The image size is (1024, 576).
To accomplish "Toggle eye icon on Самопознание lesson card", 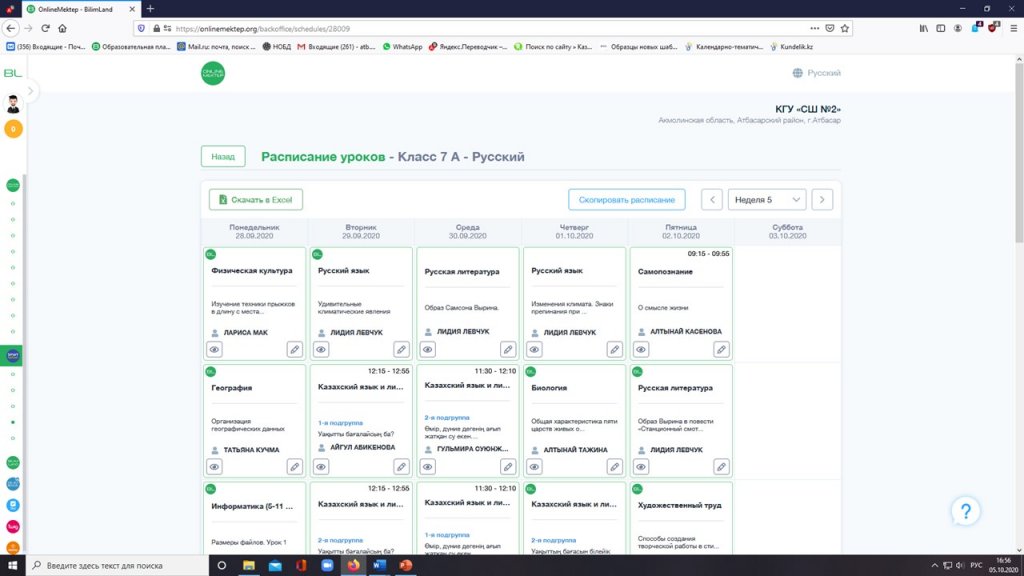I will (641, 349).
